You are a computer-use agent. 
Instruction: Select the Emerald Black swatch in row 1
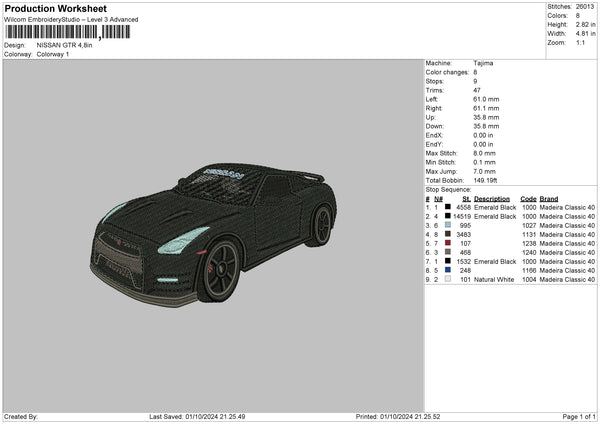pos(447,207)
